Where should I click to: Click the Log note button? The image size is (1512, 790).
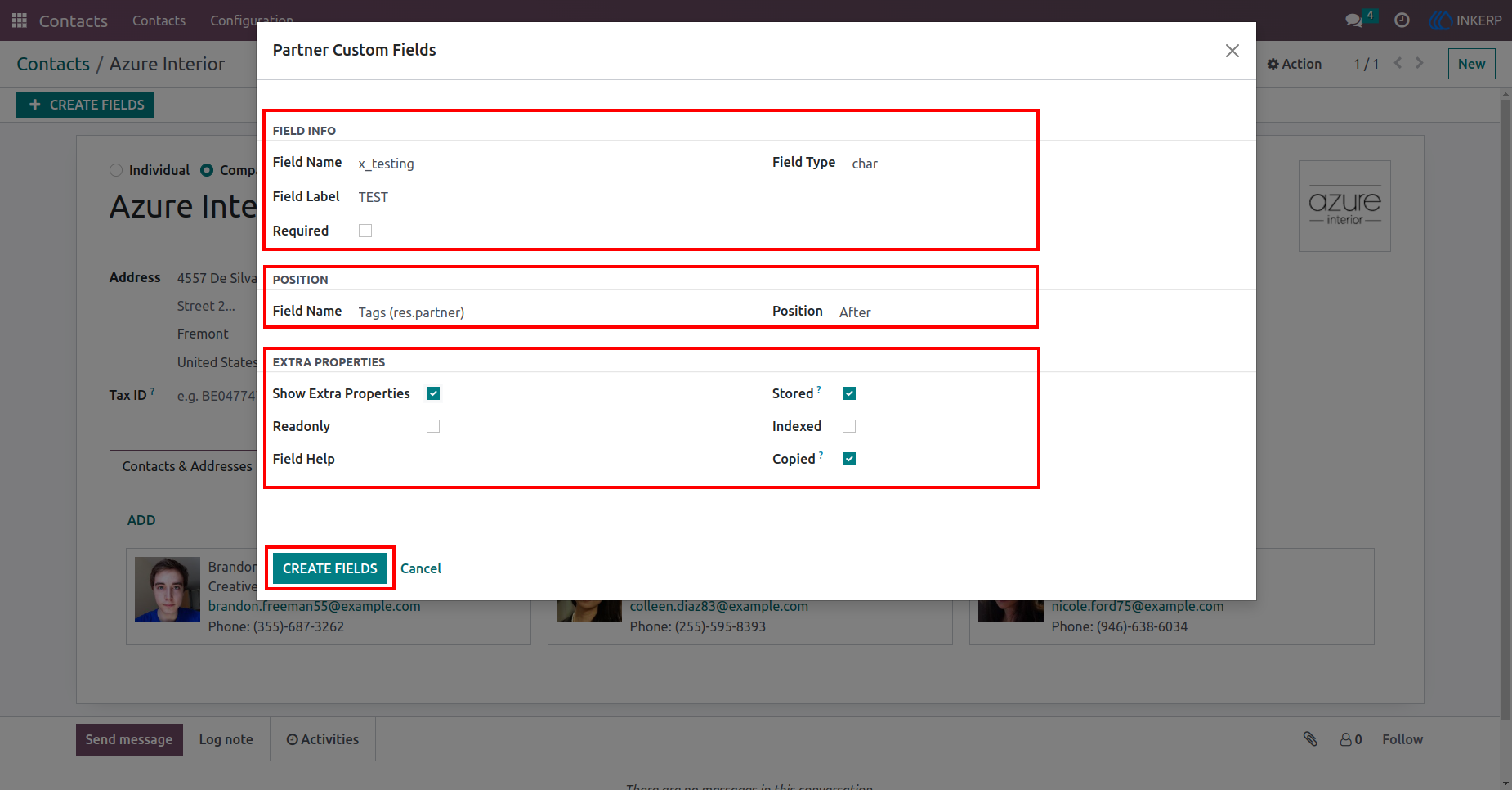tap(226, 739)
